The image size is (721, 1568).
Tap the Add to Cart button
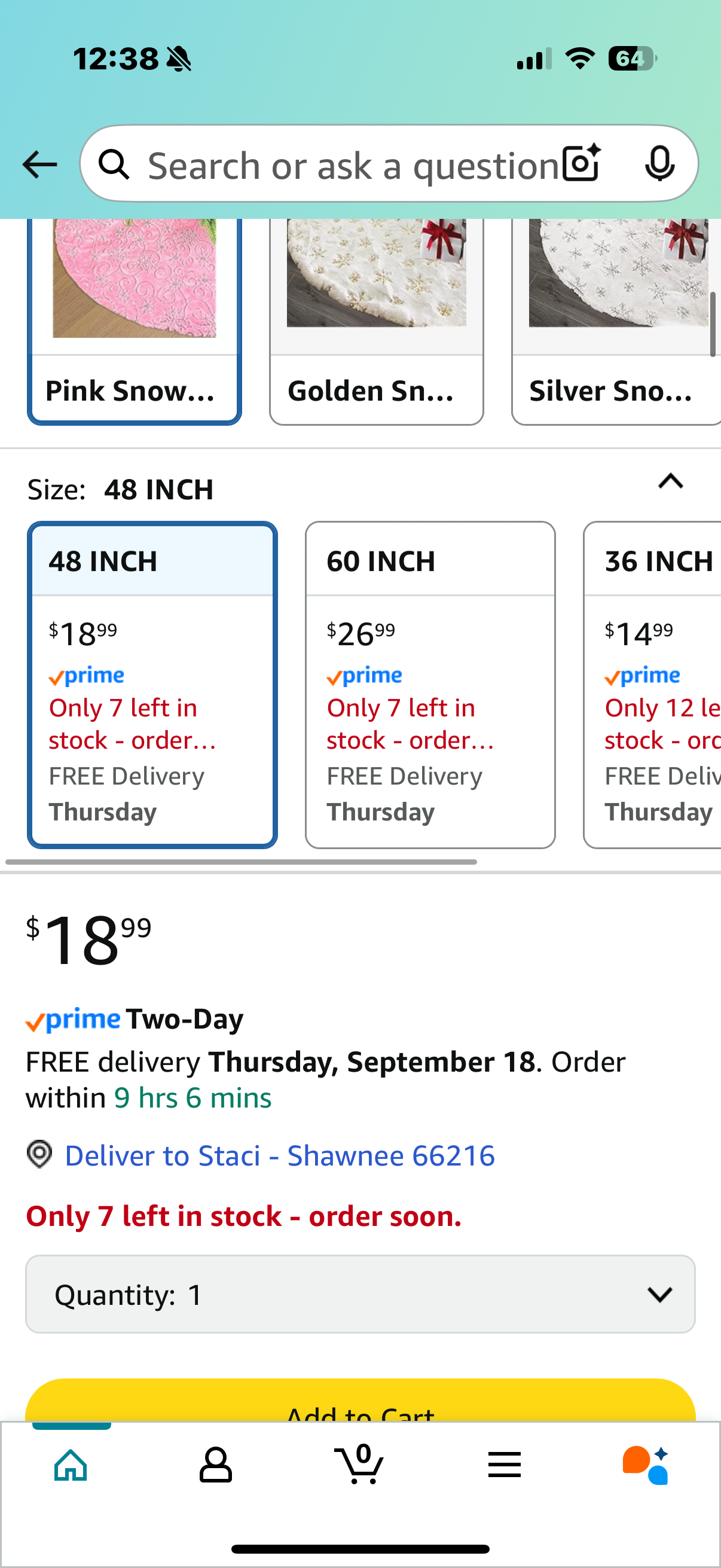coord(360,1400)
